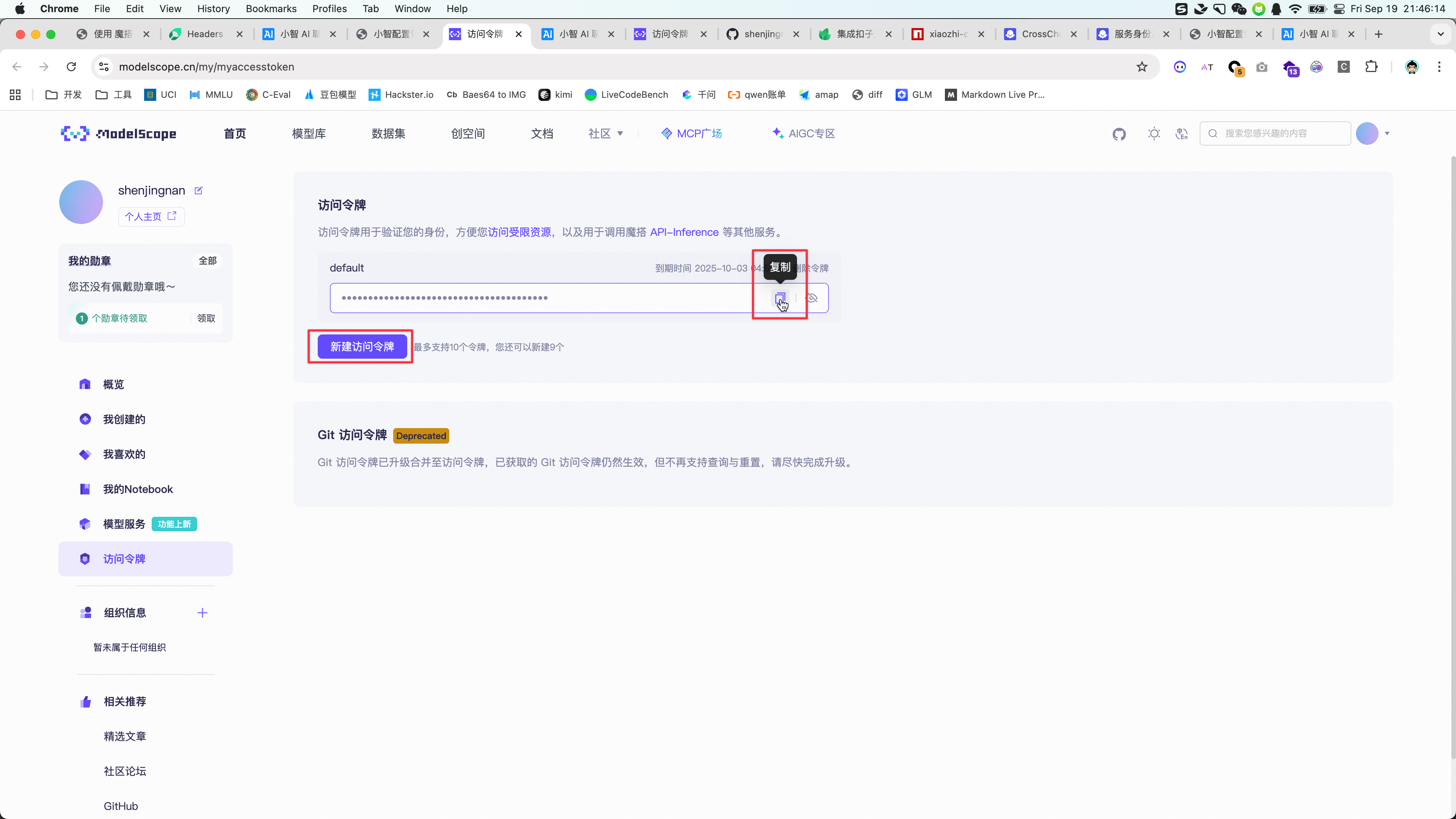This screenshot has width=1456, height=819.
Task: Expand the 社区 dropdown menu
Action: 606,134
